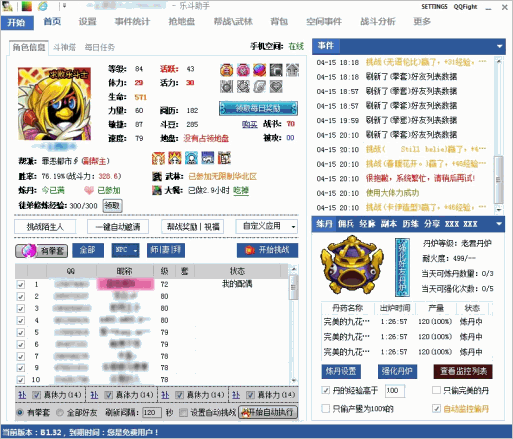Click the 购买 link
The image size is (513, 439).
click(250, 124)
